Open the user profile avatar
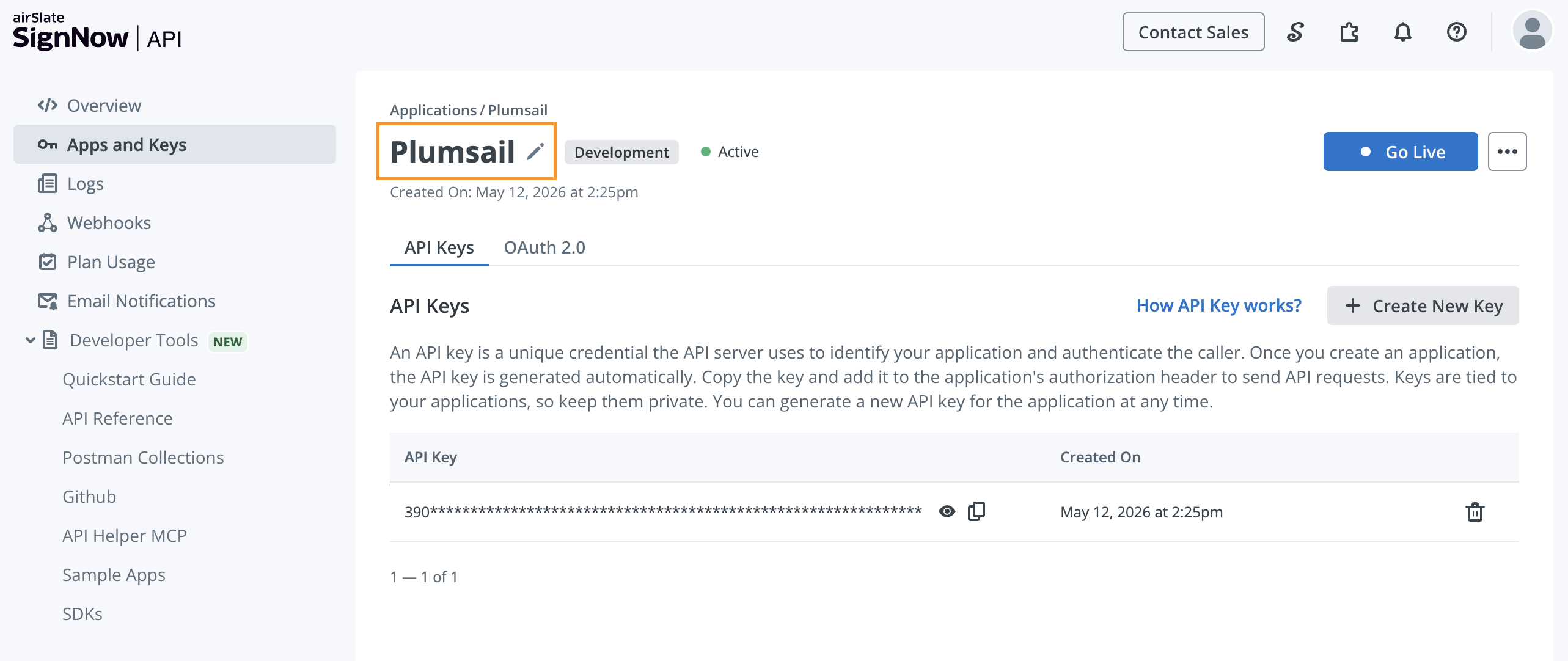This screenshot has height=661, width=1568. pos(1532,31)
